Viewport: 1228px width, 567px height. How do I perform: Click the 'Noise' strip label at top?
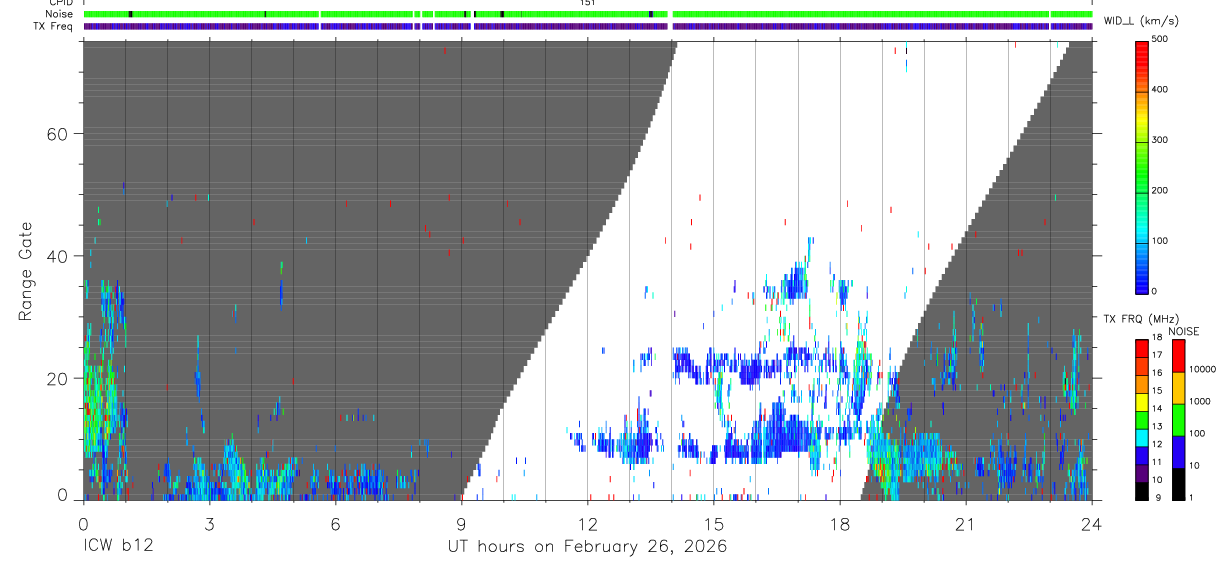[59, 14]
